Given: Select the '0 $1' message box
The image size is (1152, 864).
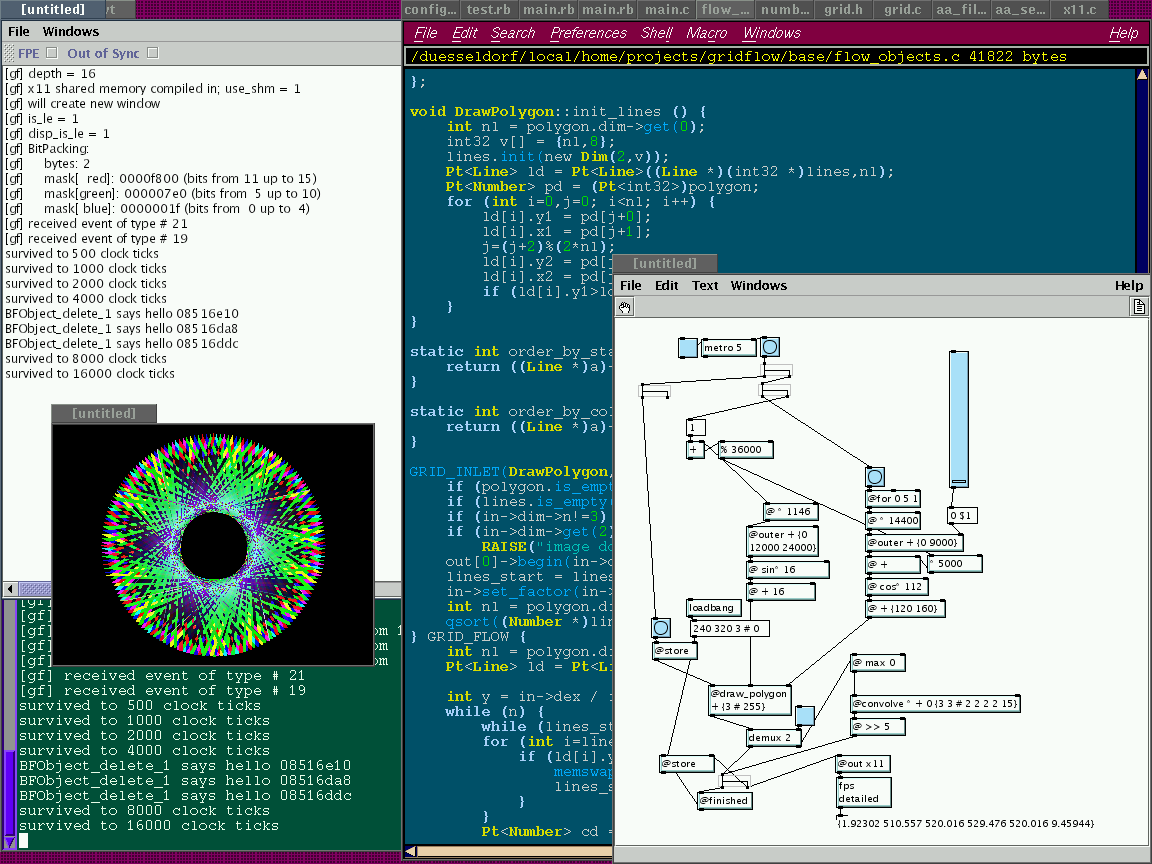Looking at the screenshot, I should 962,516.
